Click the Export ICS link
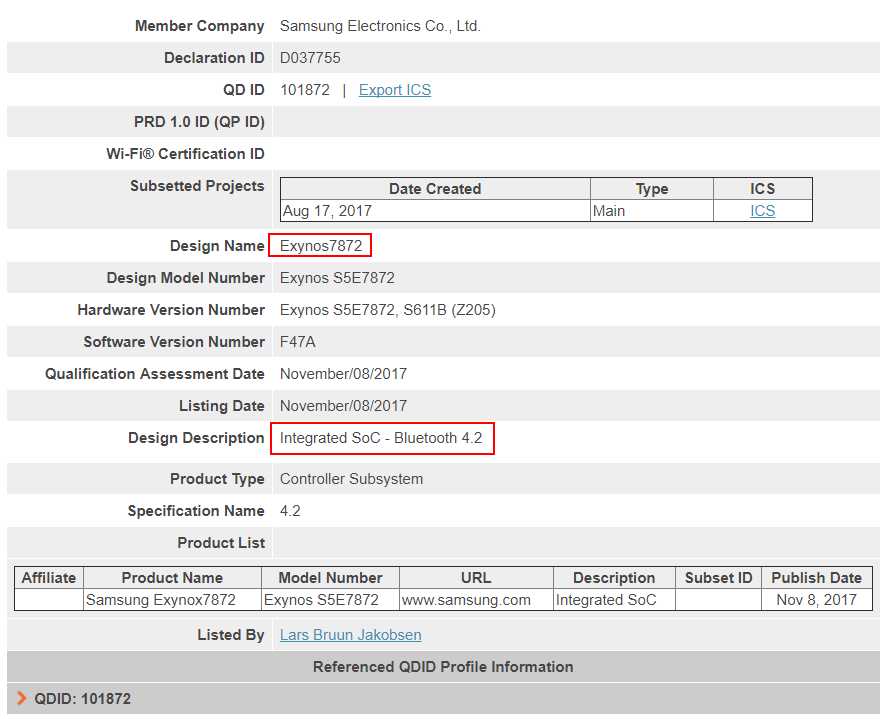 394,90
